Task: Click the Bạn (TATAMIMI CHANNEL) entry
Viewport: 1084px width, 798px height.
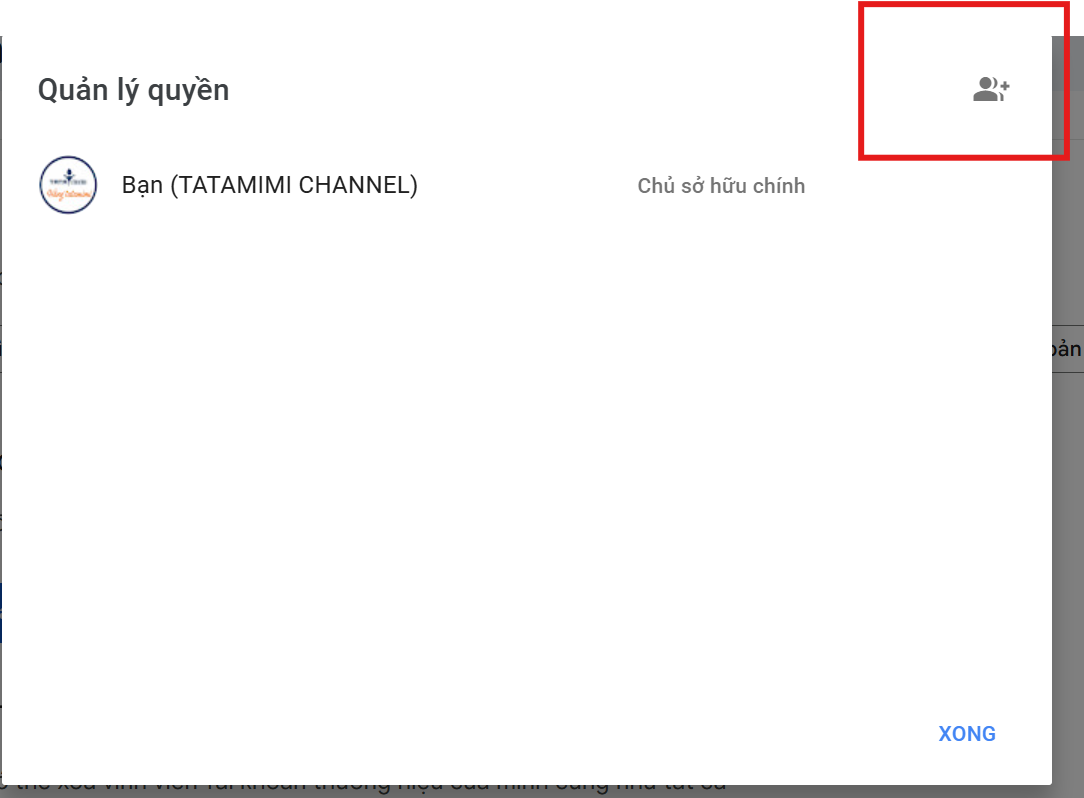Action: 271,185
